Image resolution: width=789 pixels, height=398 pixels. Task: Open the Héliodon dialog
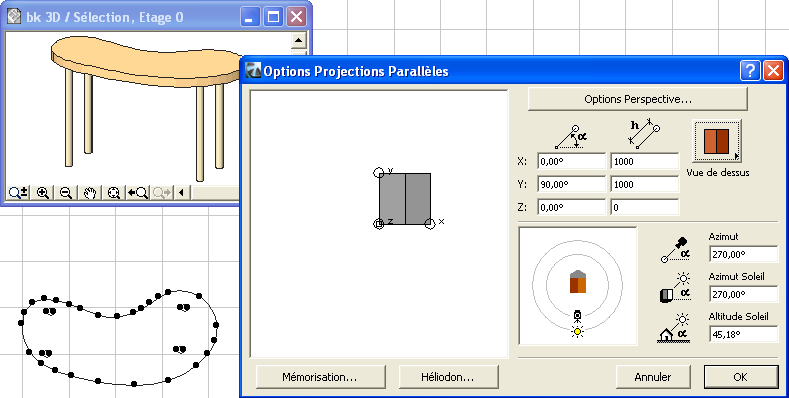448,377
